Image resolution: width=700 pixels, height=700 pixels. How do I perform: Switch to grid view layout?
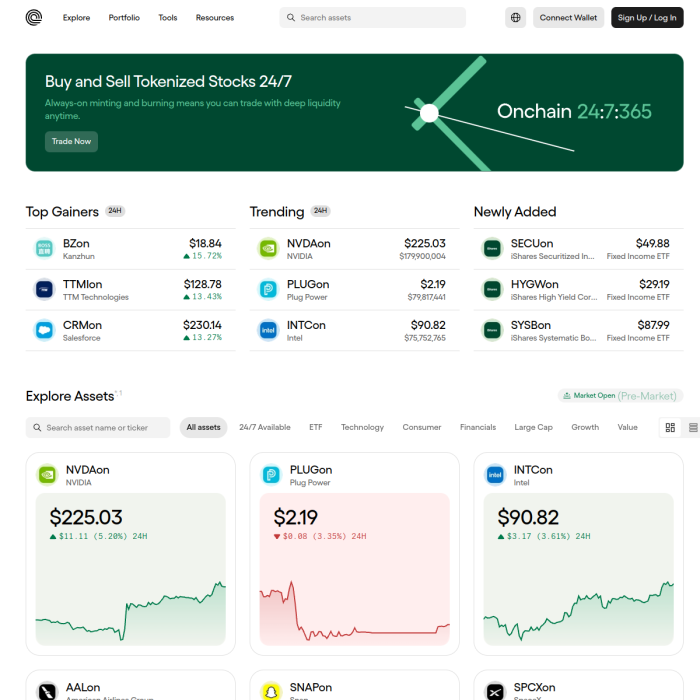[x=670, y=428]
